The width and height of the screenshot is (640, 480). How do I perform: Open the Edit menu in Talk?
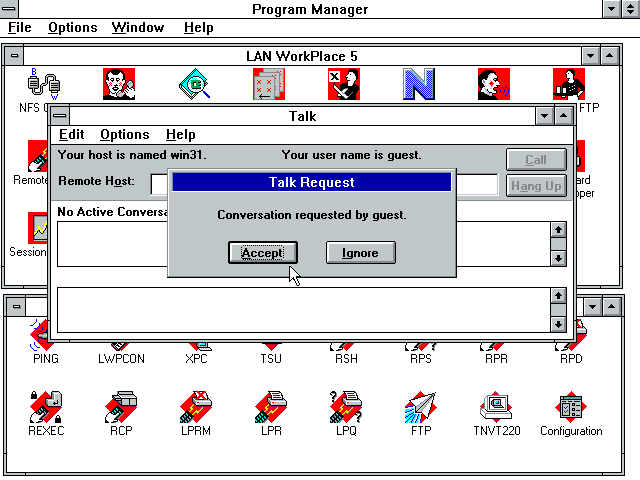[x=71, y=135]
